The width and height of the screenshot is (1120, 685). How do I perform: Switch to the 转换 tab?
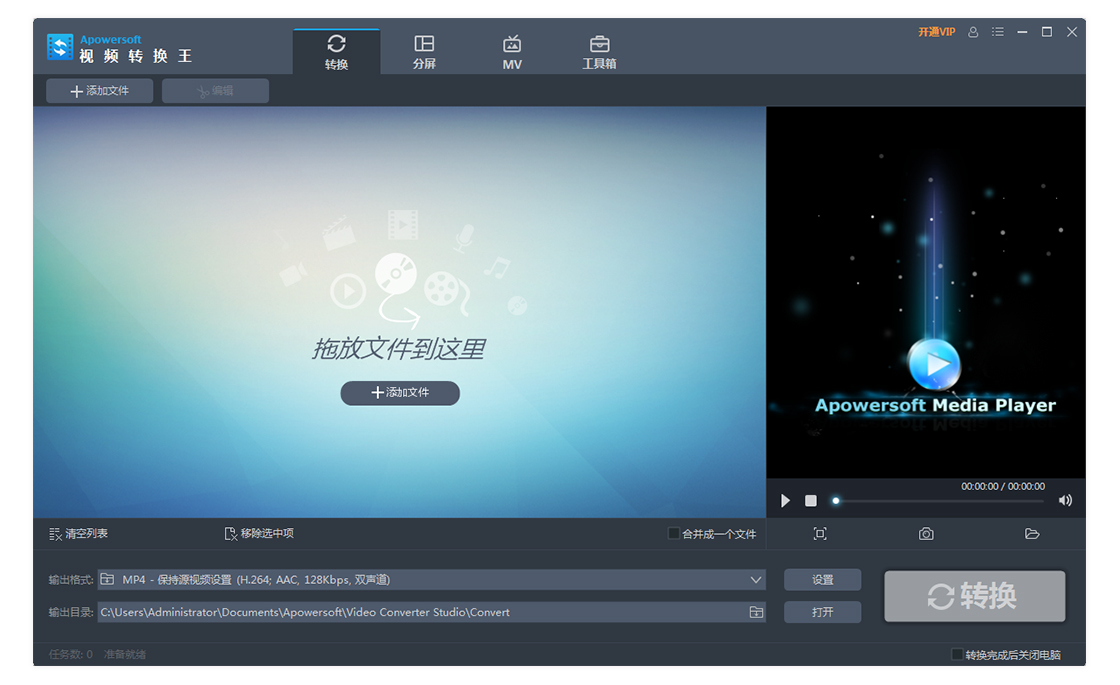point(336,51)
